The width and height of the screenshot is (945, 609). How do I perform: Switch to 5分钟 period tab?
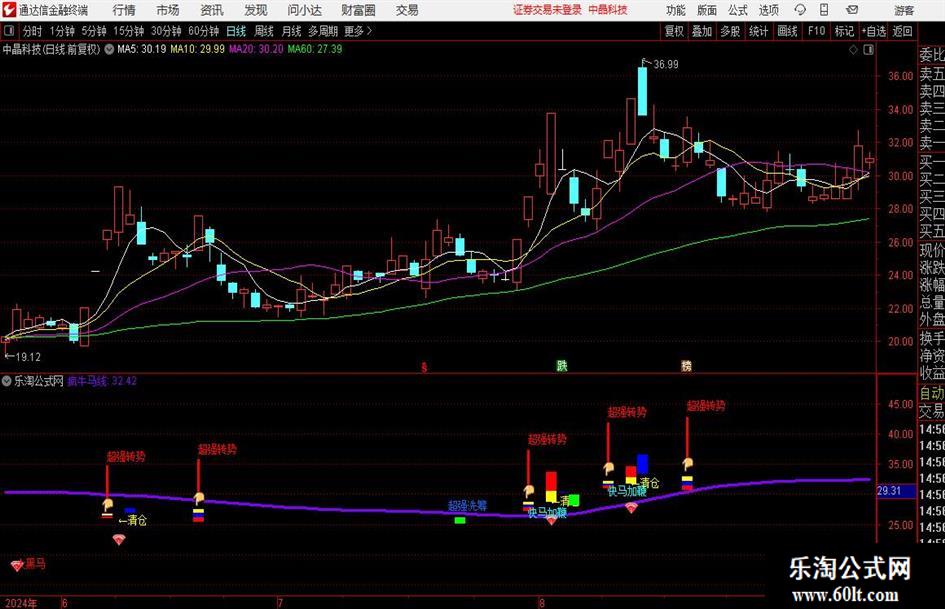point(94,31)
